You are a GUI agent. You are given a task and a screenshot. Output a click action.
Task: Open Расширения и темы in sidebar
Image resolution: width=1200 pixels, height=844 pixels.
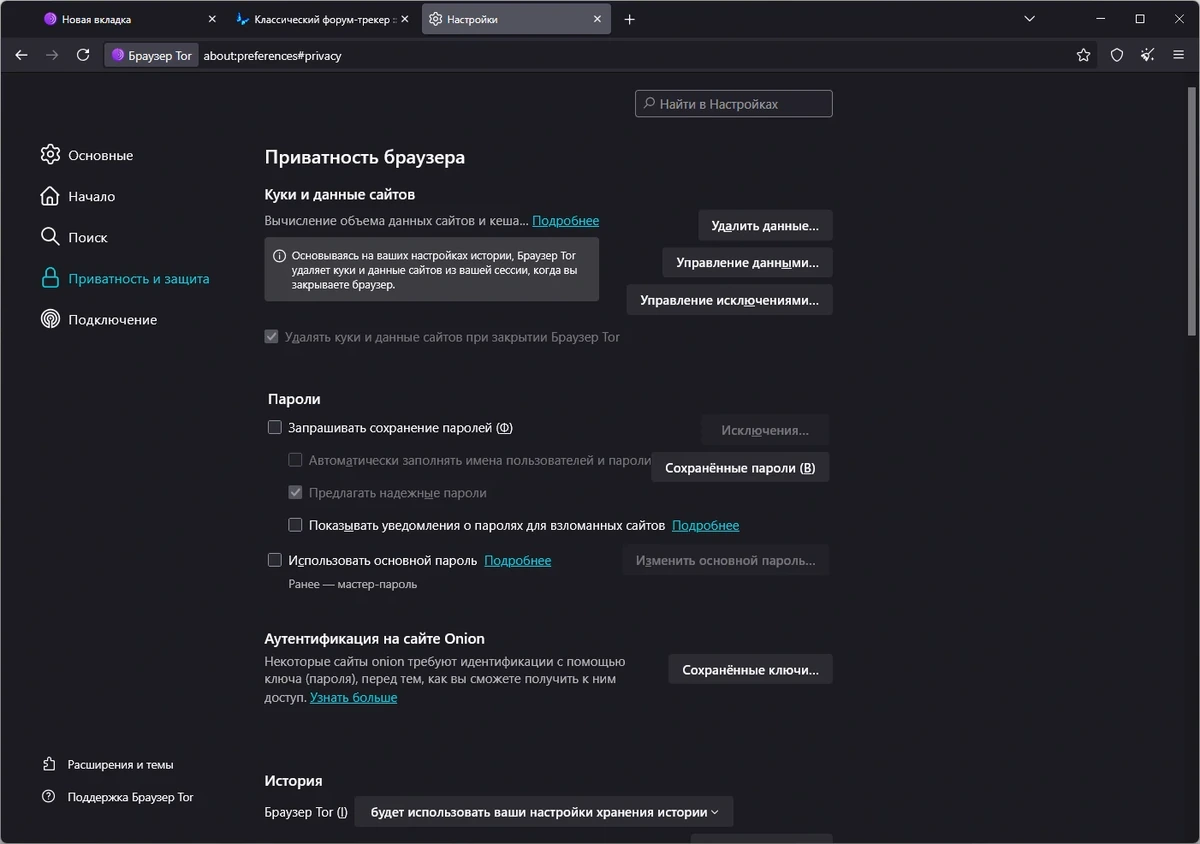(108, 764)
